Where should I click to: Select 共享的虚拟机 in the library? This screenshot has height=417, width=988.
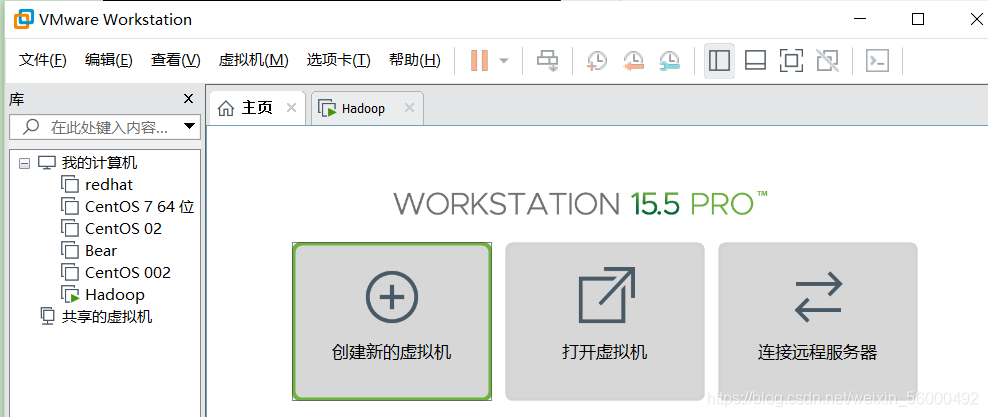[106, 316]
